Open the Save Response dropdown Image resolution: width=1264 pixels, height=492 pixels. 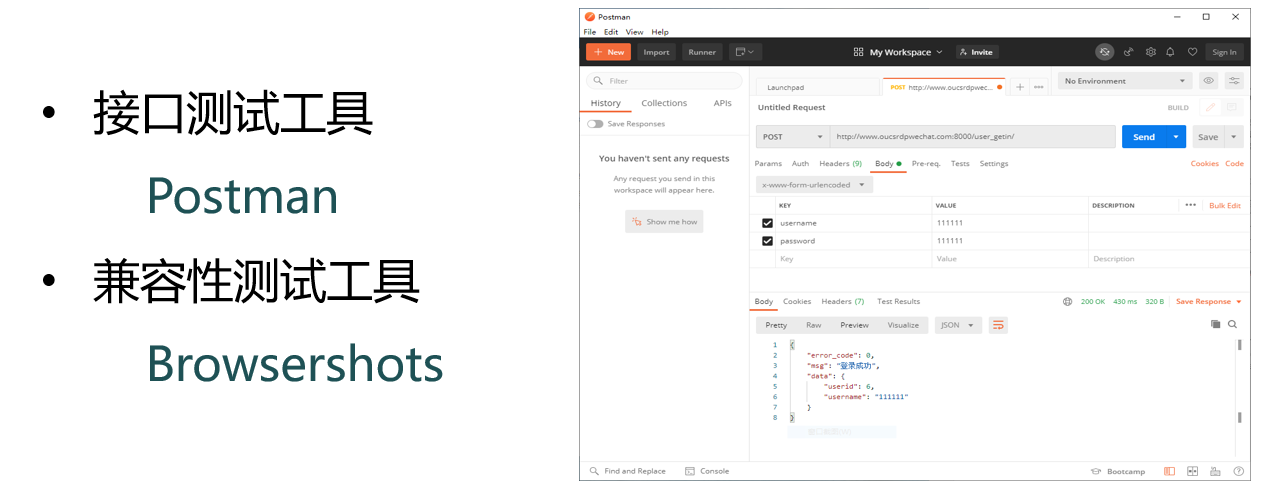[1209, 301]
